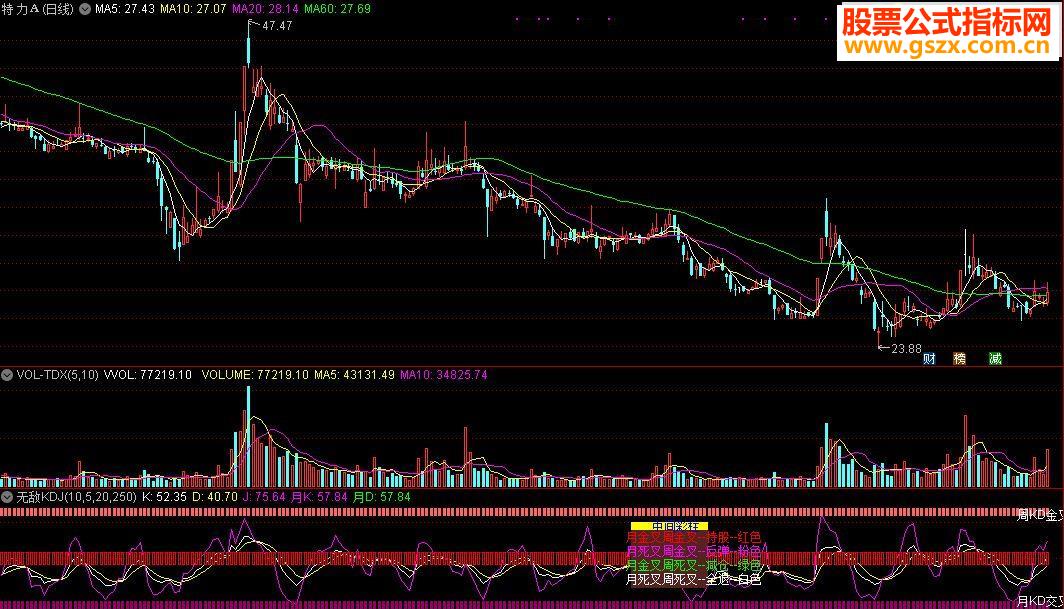Collapse the VOL-TDX indicator panel via its arrow
1064x609 pixels.
8,374
